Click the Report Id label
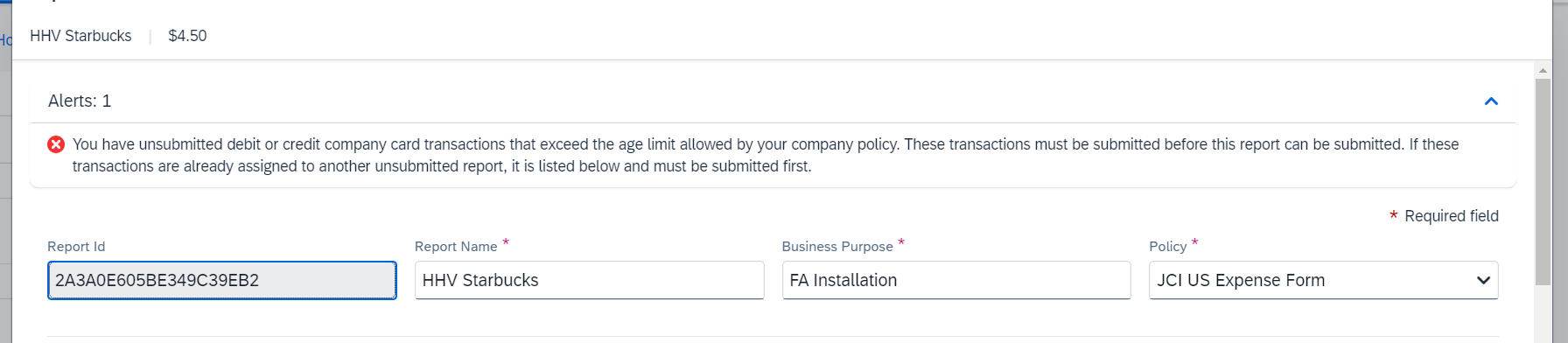Screen dimensions: 1568x343 point(76,247)
